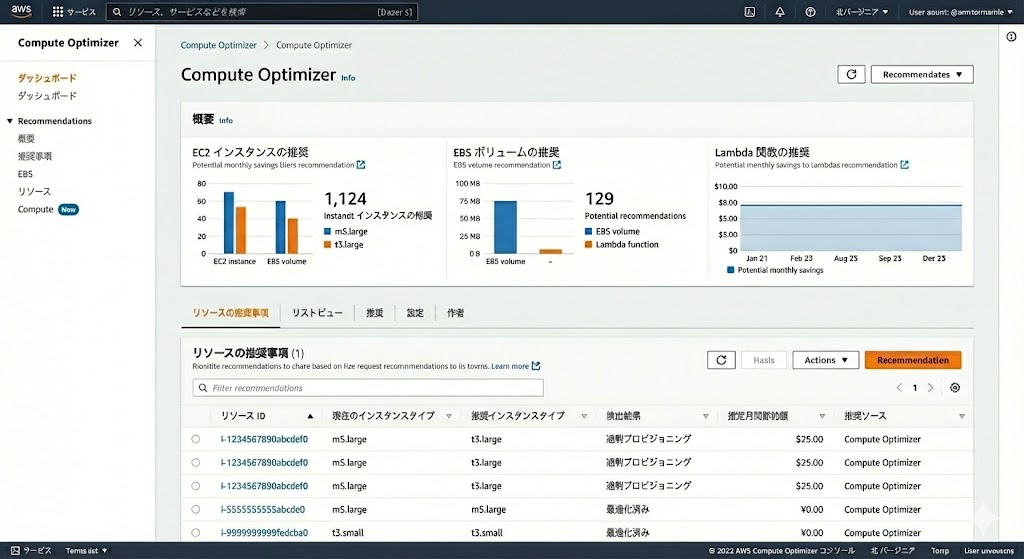Close the Compute Optimizer side navigation
Screen dimensions: 1024x559
coord(138,42)
